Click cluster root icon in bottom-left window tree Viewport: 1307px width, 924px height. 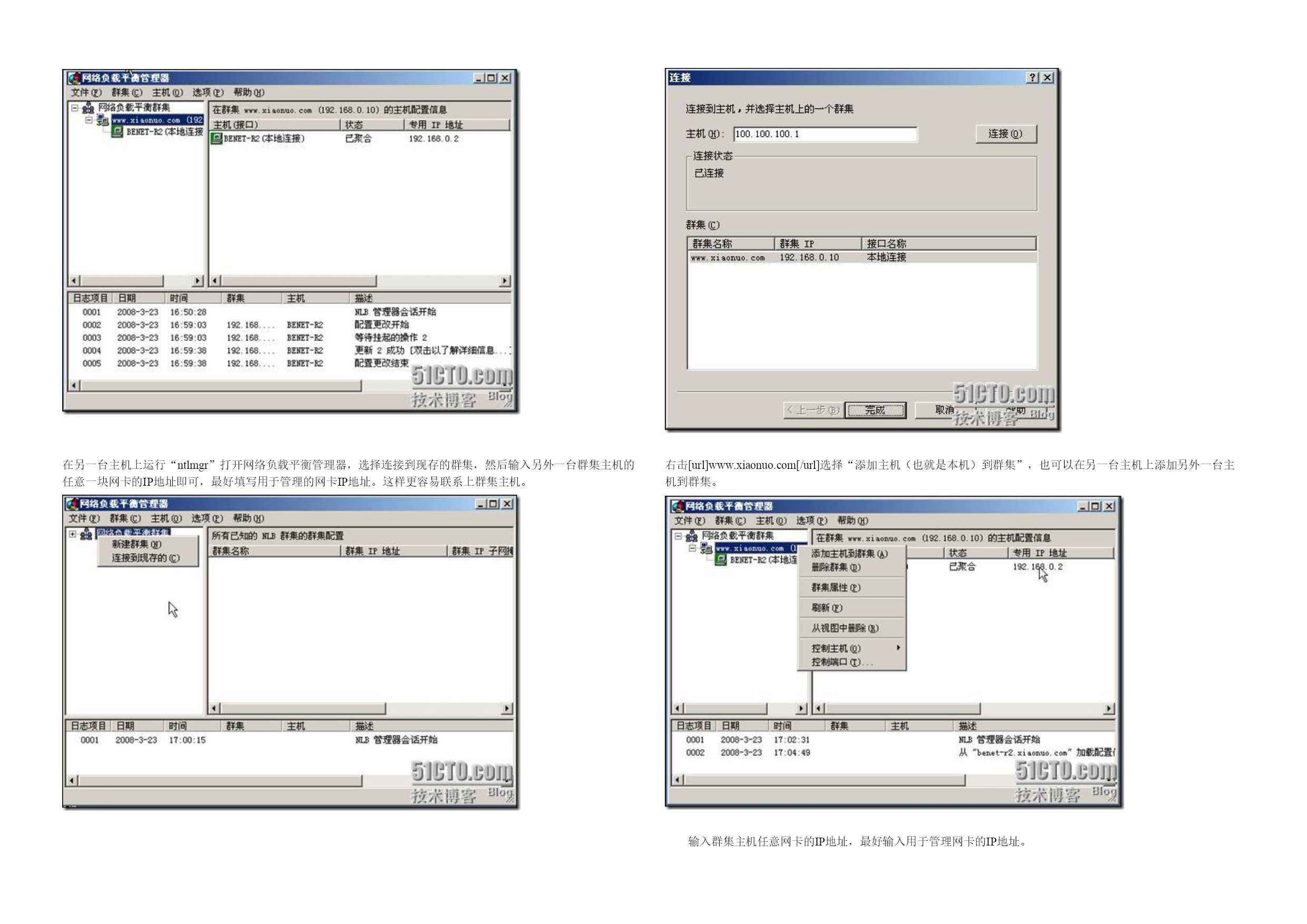coord(86,534)
